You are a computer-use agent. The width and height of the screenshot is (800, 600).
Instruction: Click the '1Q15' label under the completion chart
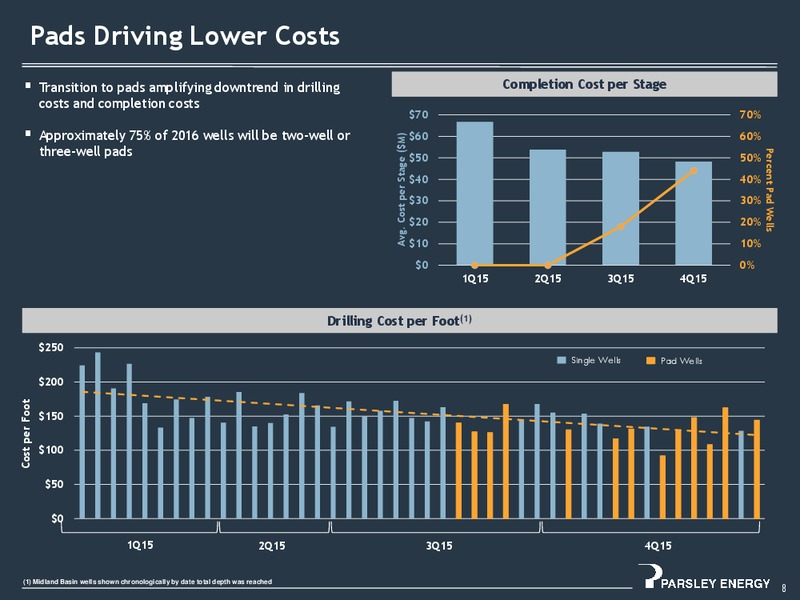pos(475,279)
